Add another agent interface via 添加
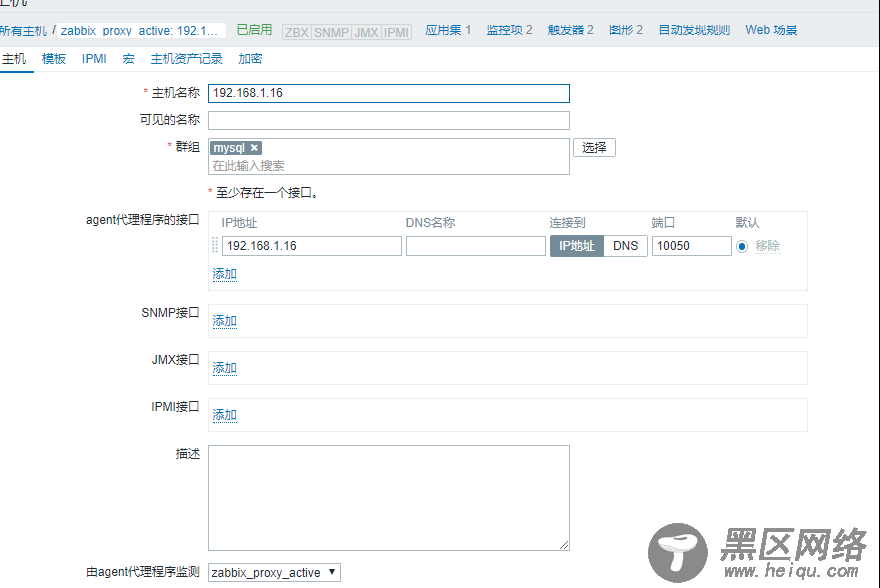Viewport: 880px width, 588px height. point(224,274)
